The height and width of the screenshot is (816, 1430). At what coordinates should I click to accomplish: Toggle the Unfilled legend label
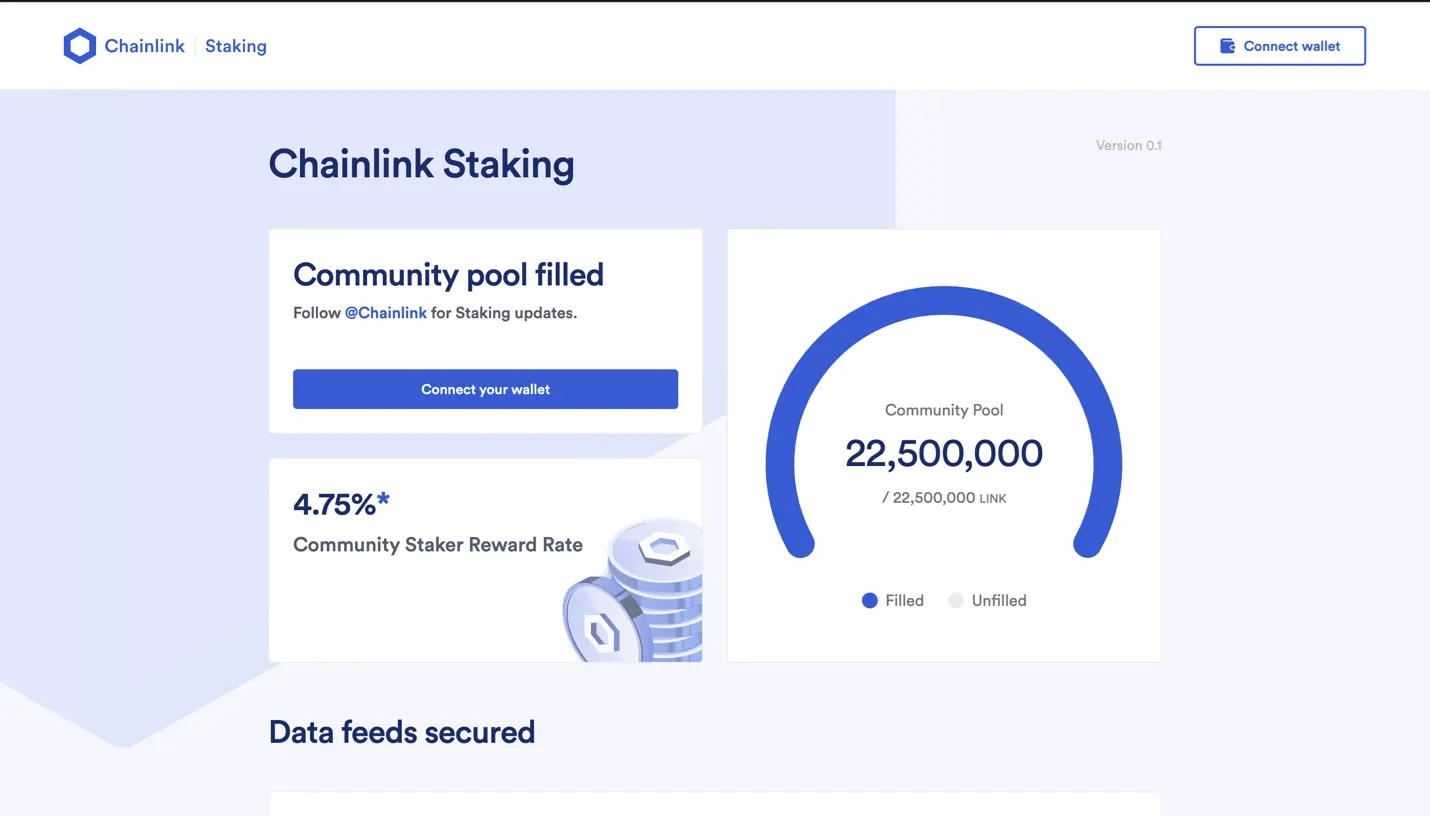coord(999,601)
